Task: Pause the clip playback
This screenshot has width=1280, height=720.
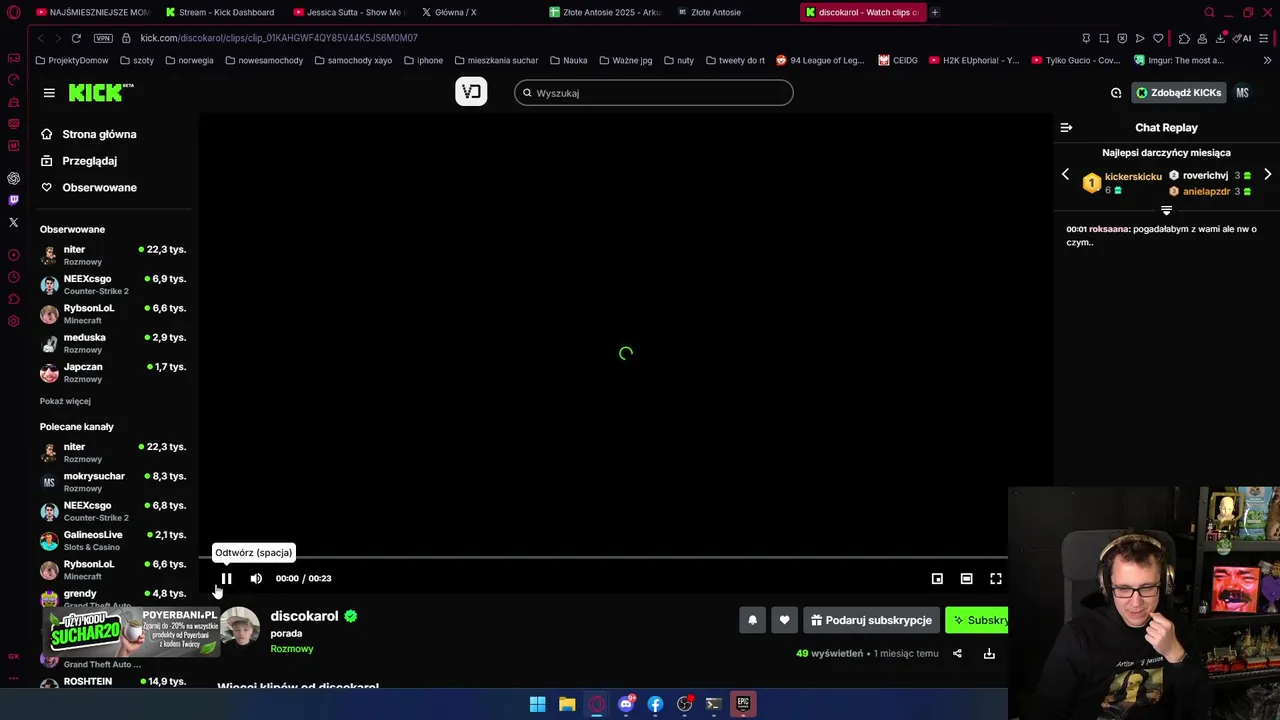Action: click(226, 578)
